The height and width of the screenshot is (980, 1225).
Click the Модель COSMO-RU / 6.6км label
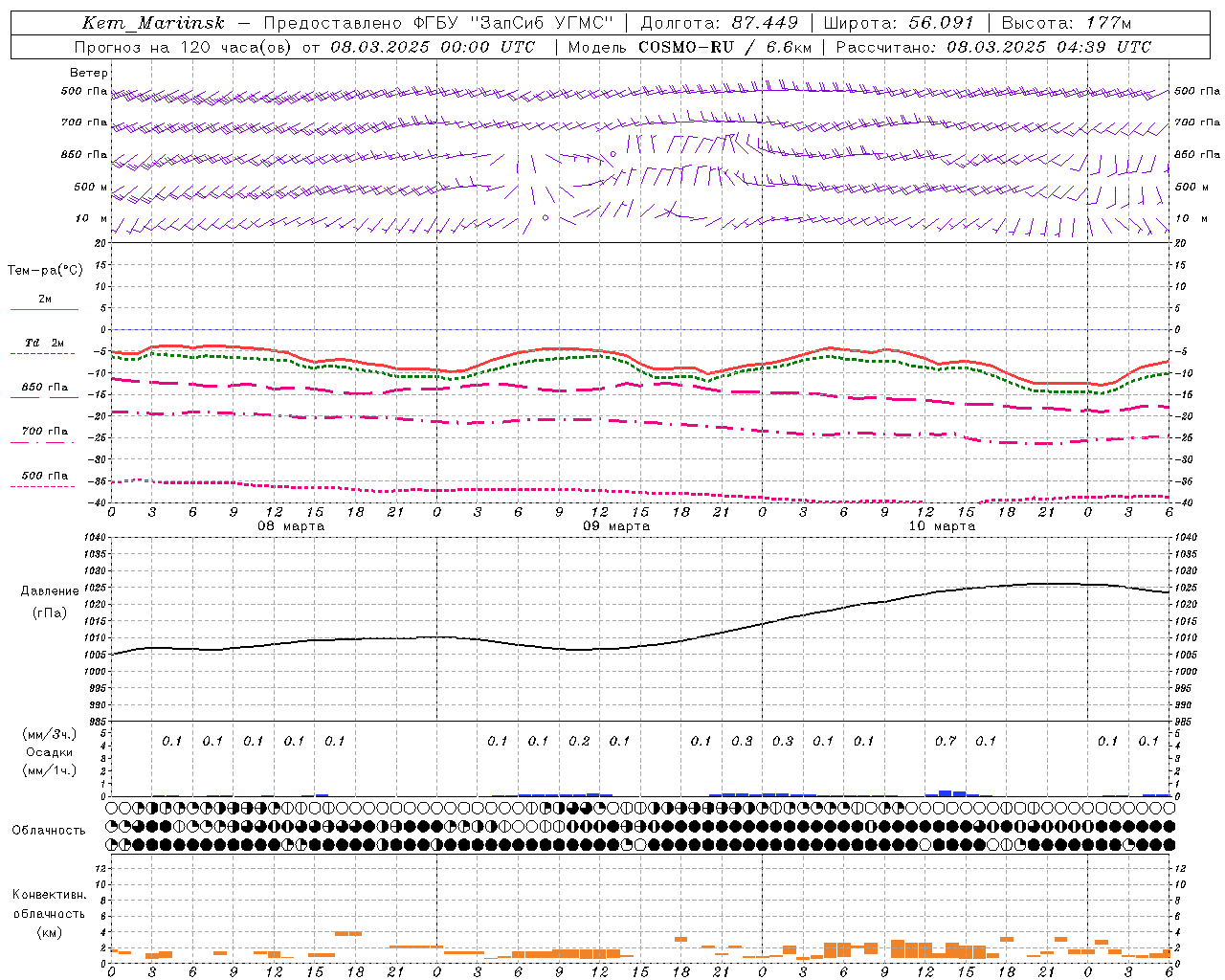point(689,47)
